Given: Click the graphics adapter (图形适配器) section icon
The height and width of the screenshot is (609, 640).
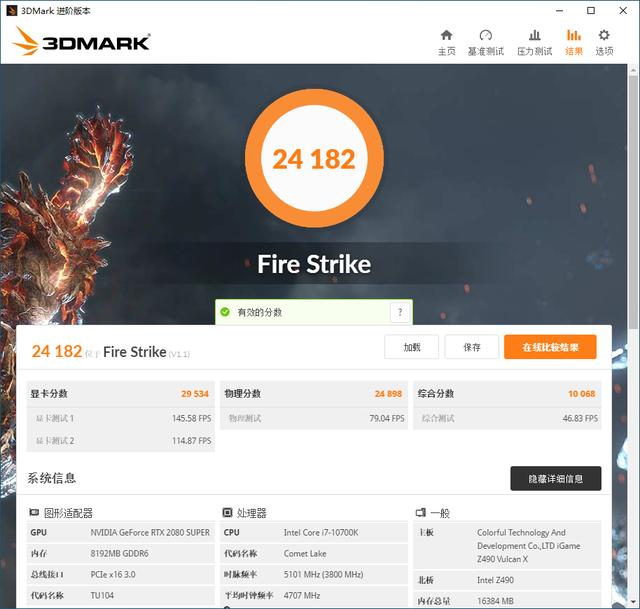Looking at the screenshot, I should (34, 512).
